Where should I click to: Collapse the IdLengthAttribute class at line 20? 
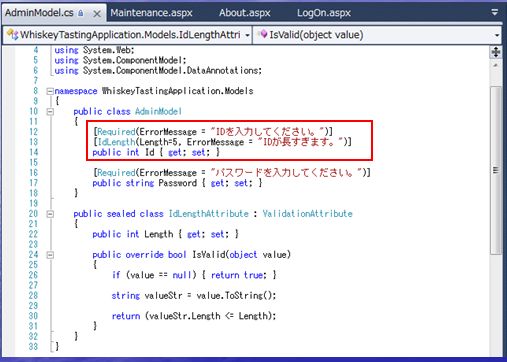pos(50,214)
